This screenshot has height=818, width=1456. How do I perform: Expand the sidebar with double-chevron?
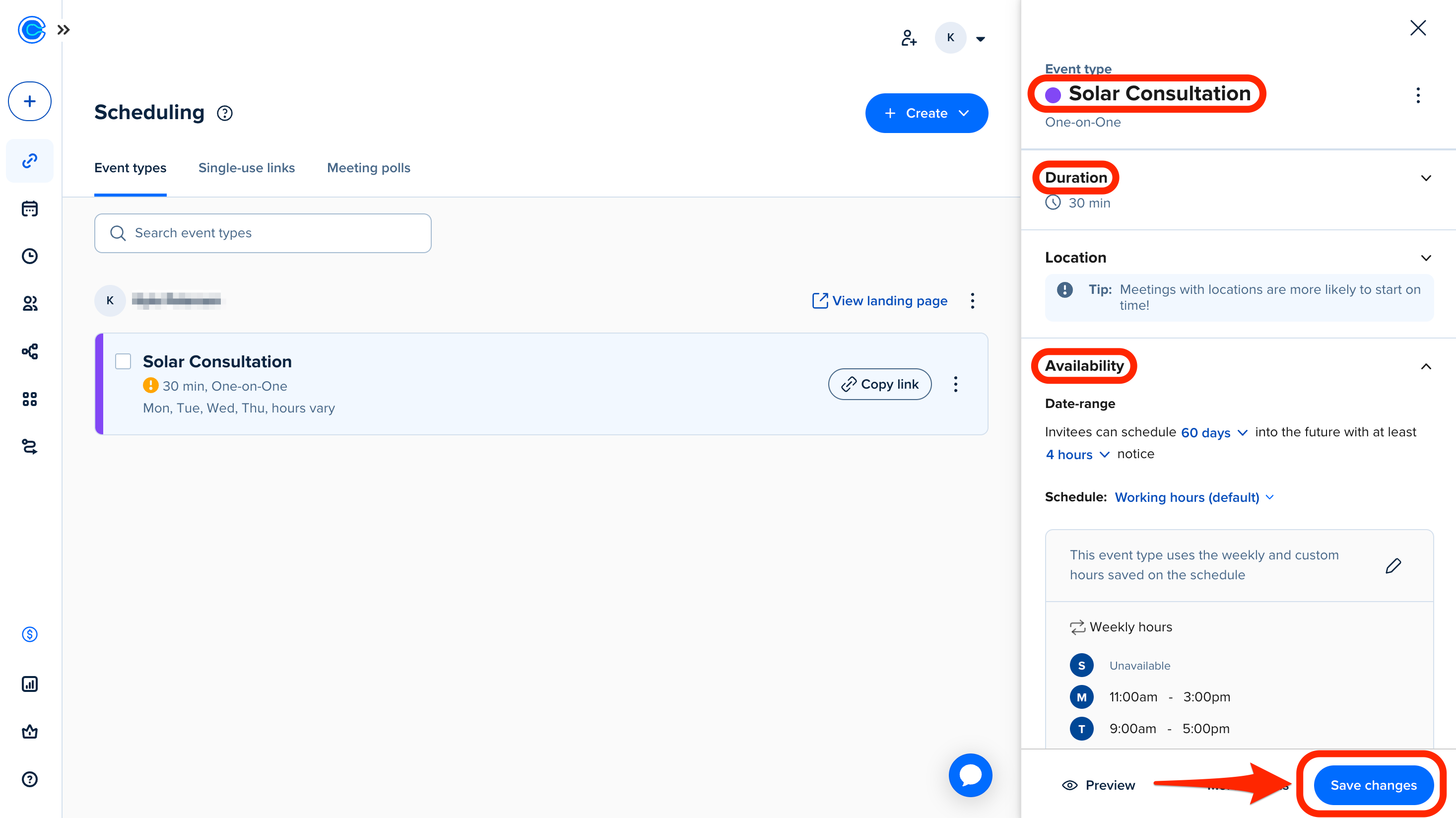pos(64,29)
